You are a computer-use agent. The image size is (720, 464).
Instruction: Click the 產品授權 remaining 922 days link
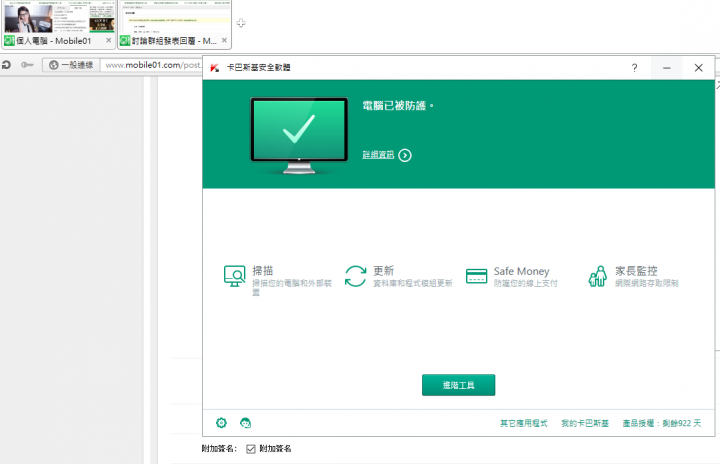coord(662,423)
